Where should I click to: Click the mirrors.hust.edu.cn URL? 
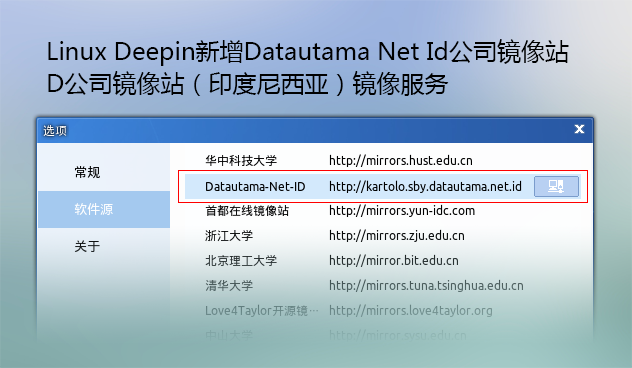[x=401, y=160]
